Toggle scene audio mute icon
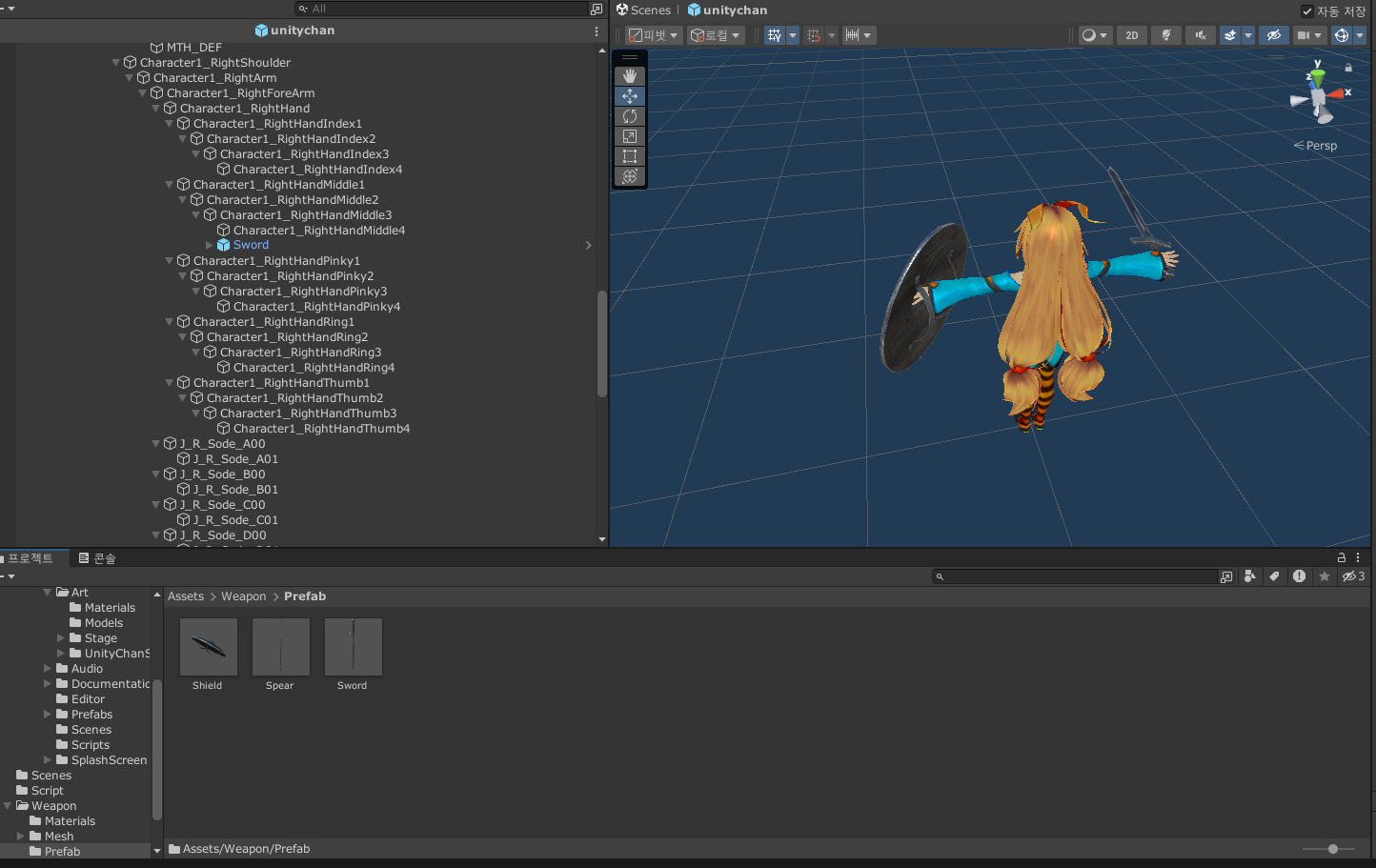Screen dimensions: 1376x868 tap(1201, 35)
